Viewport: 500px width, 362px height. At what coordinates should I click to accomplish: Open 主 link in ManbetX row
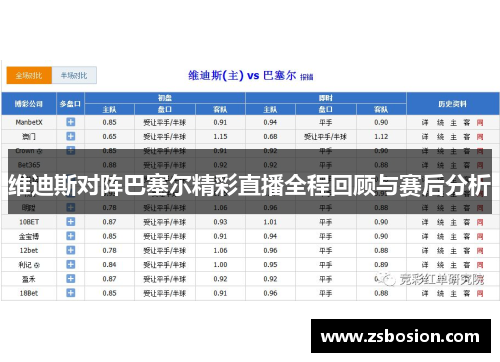[x=454, y=123]
